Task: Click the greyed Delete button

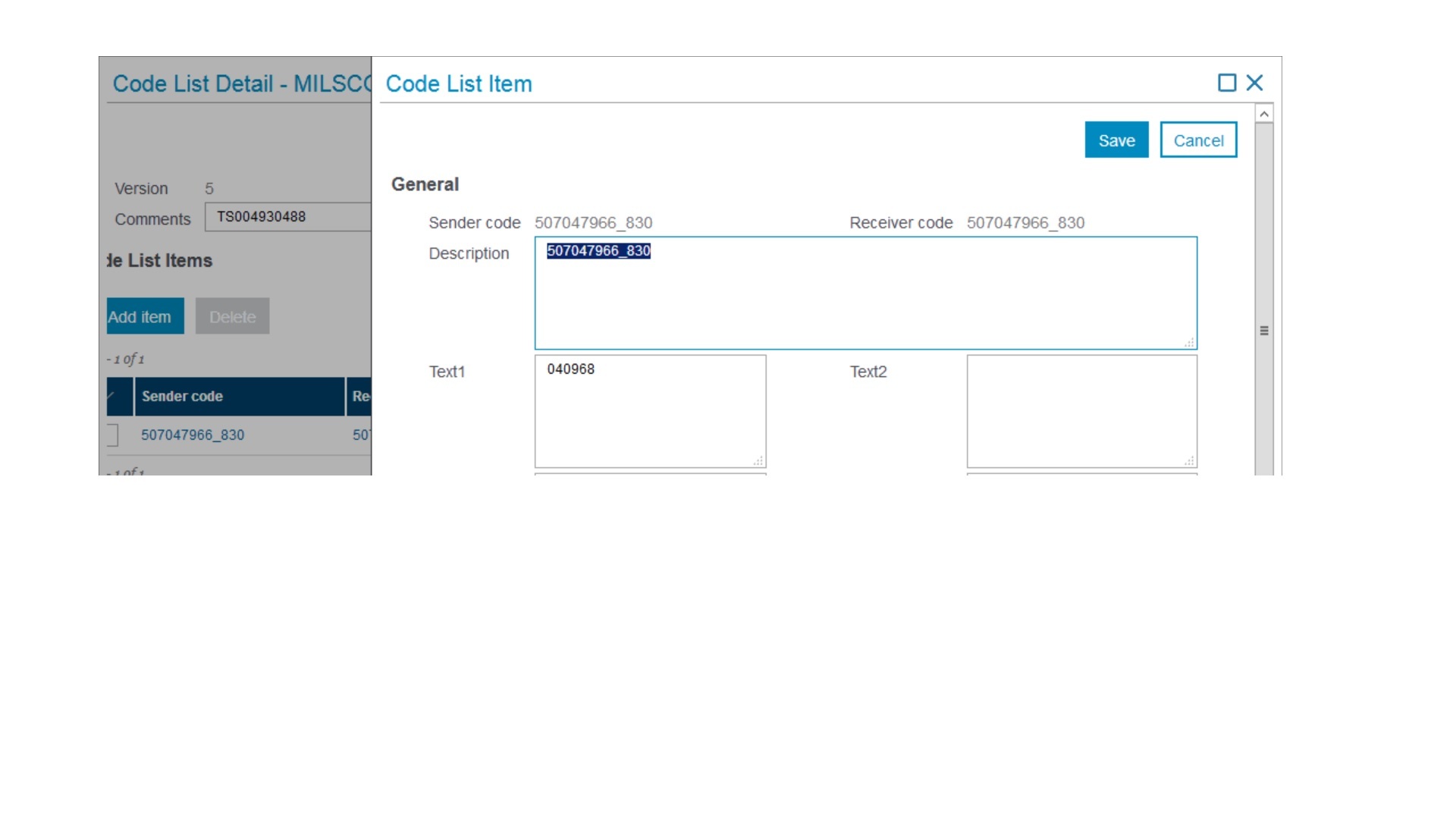Action: click(232, 317)
